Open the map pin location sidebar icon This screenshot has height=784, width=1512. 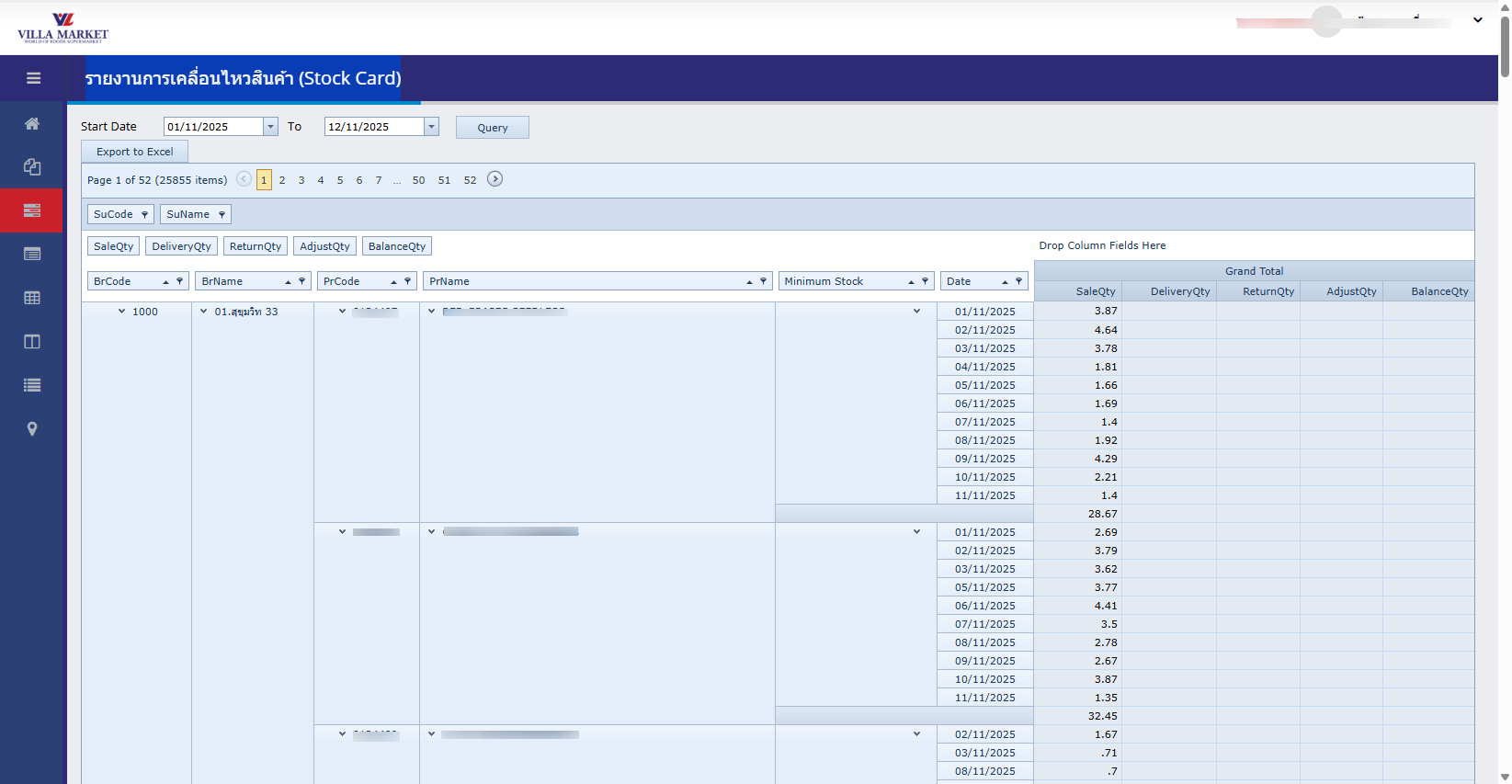[x=32, y=429]
